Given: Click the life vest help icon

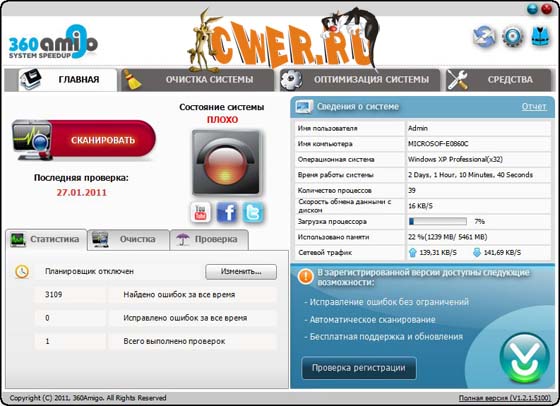Looking at the screenshot, I should pos(541,36).
